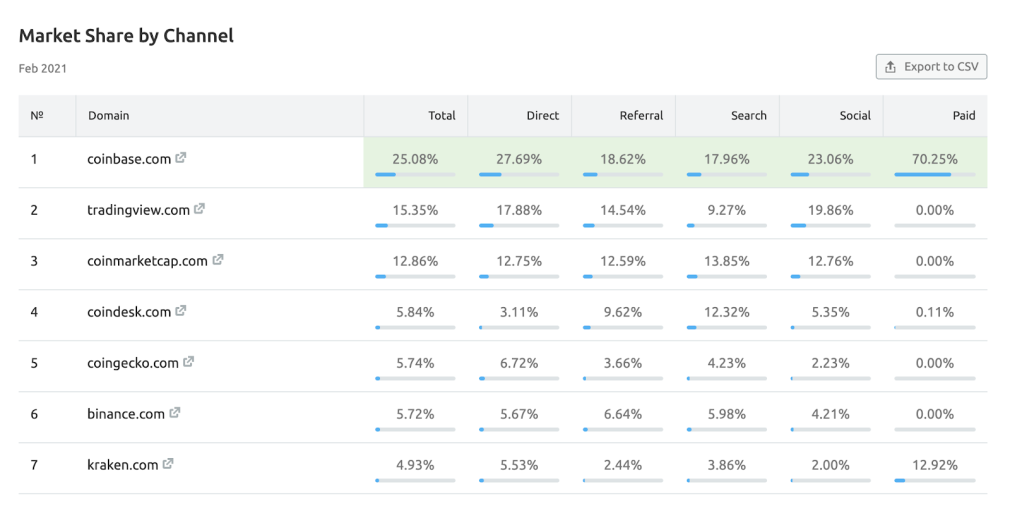Open external link icon beside tradingview.com
Viewport: 1010px width, 506px height.
tap(199, 209)
